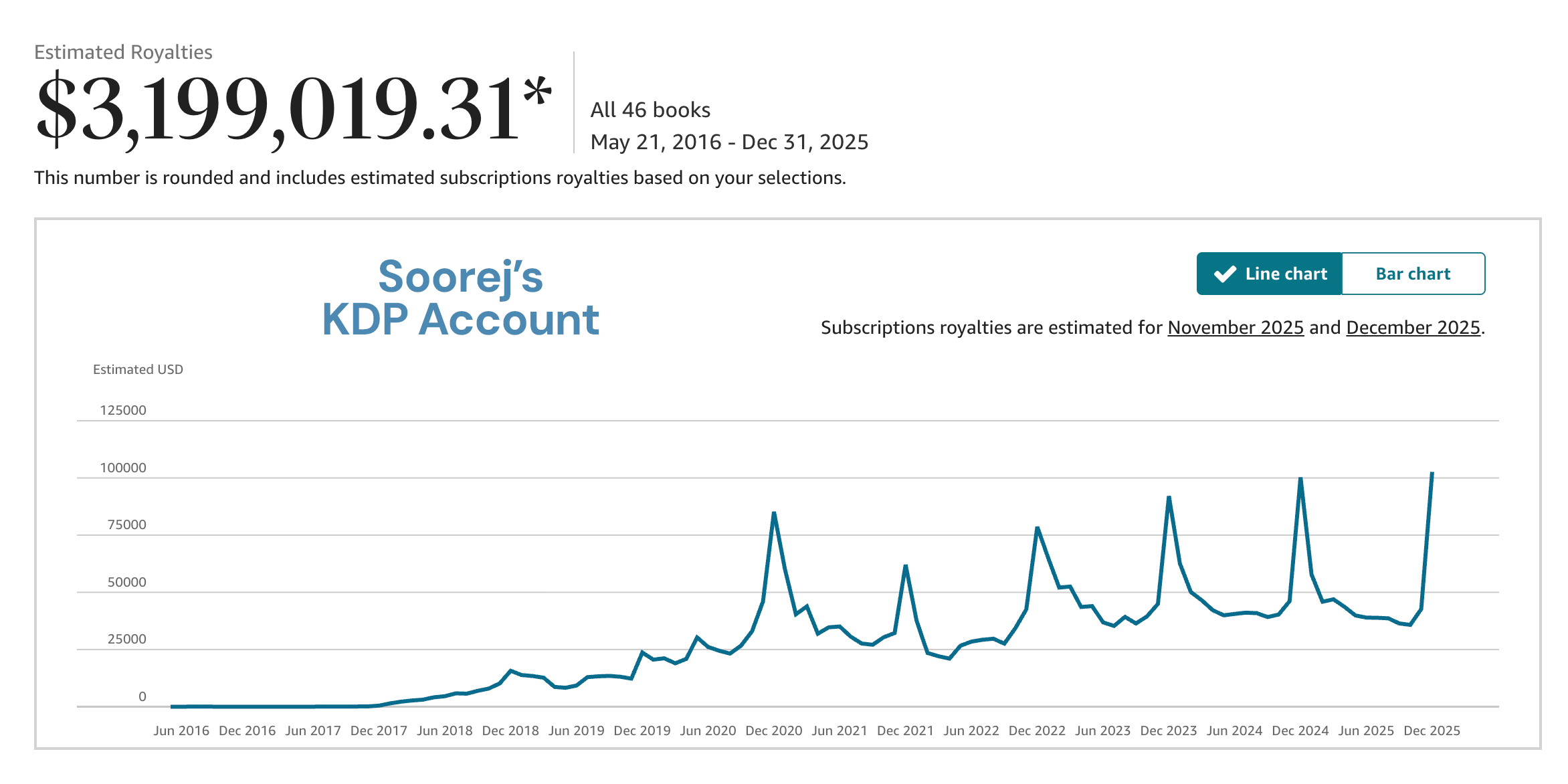The width and height of the screenshot is (1568, 784).
Task: Click the Dec 2023 peak on chart
Action: [1169, 498]
